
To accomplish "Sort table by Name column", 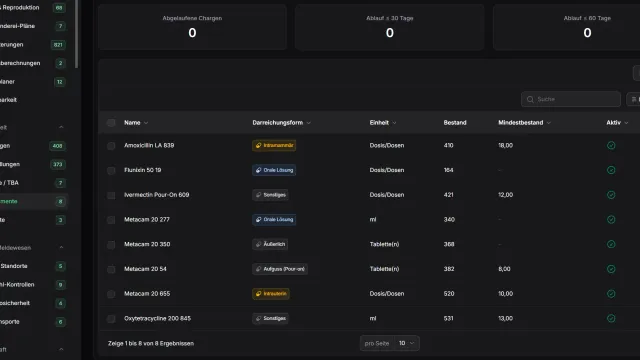I will 136,122.
